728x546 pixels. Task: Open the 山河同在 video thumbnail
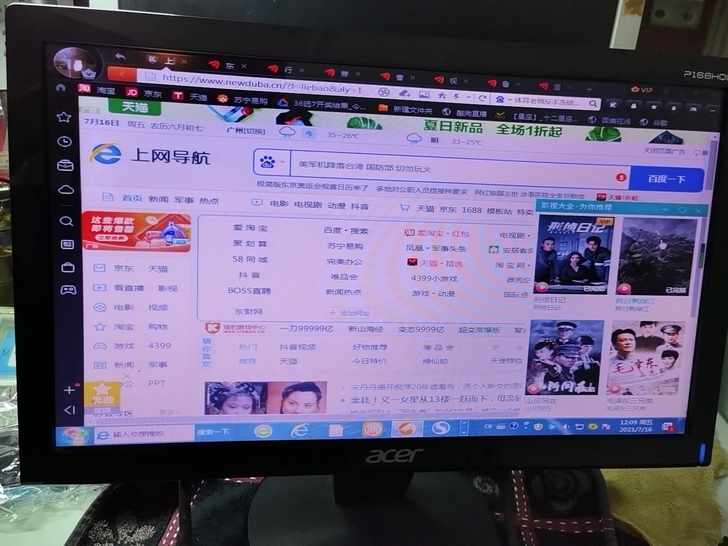point(565,357)
